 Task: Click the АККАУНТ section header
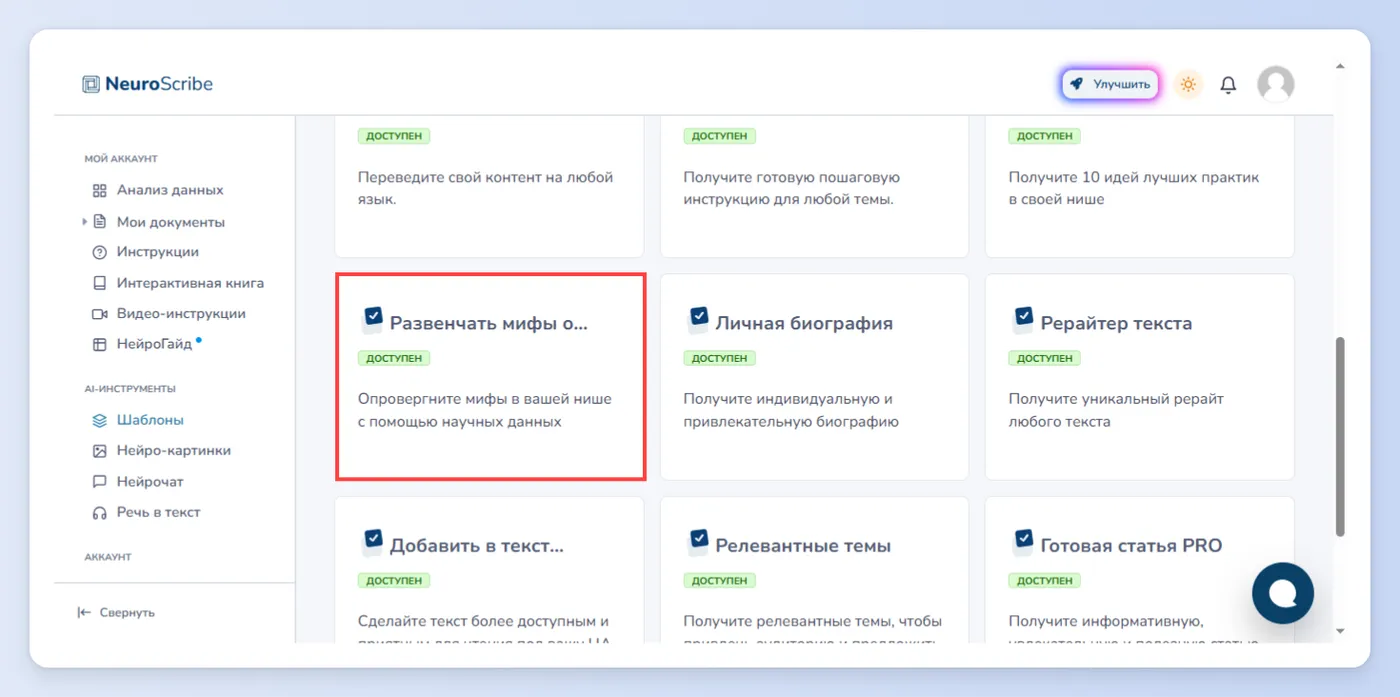[108, 557]
